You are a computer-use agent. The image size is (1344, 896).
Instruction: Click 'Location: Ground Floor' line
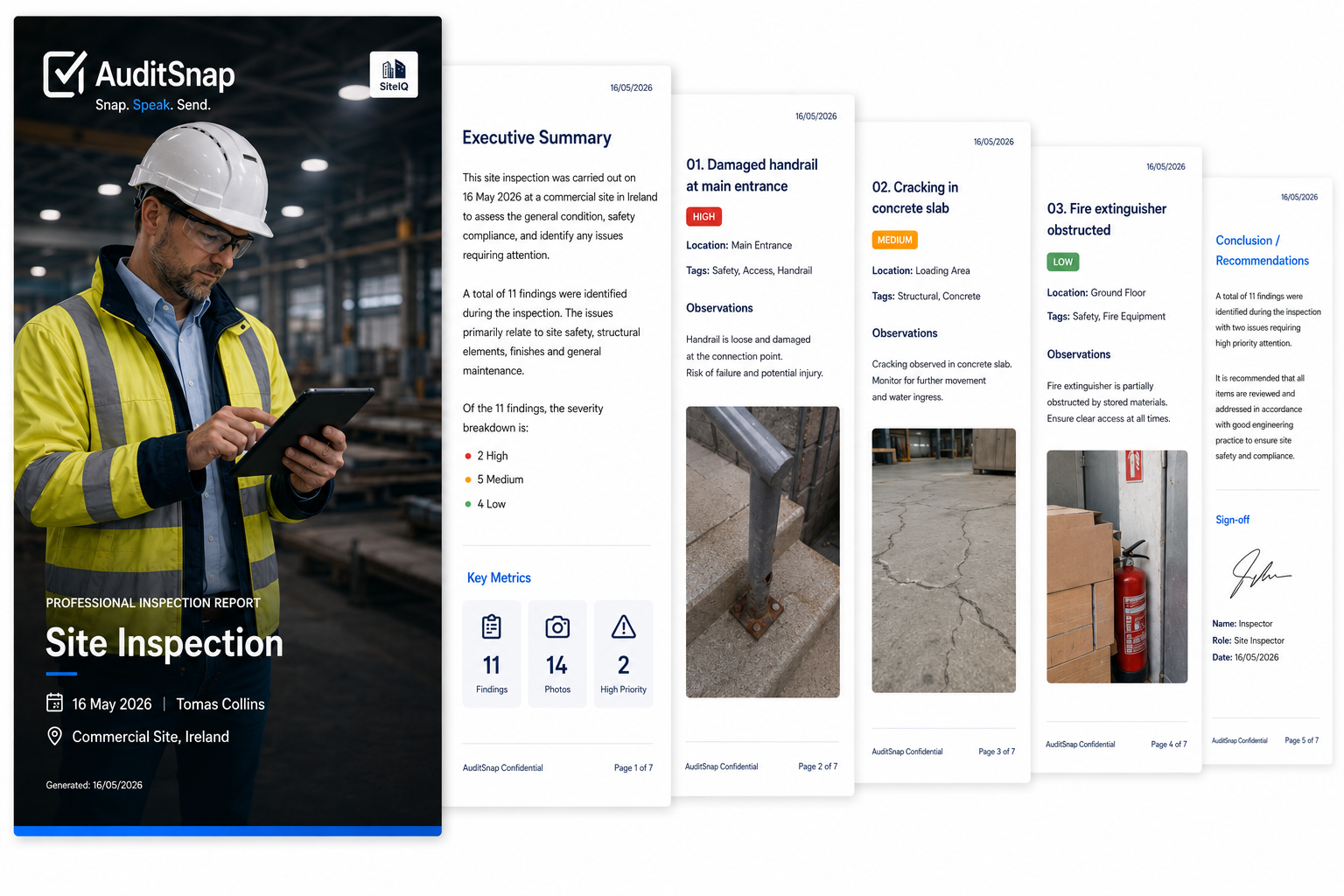1096,293
